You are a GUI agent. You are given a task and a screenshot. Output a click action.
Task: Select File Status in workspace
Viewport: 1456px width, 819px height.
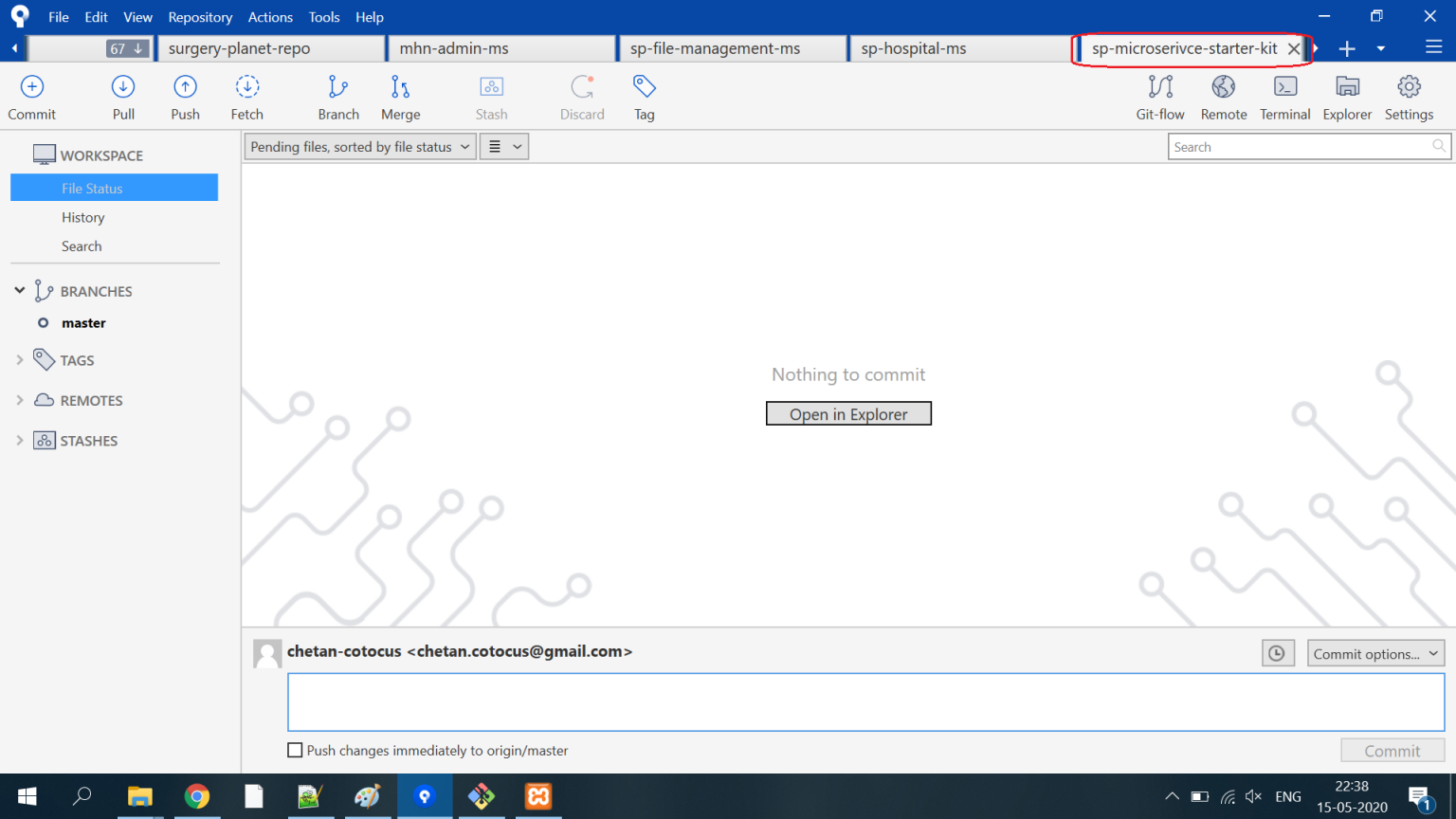click(x=114, y=188)
